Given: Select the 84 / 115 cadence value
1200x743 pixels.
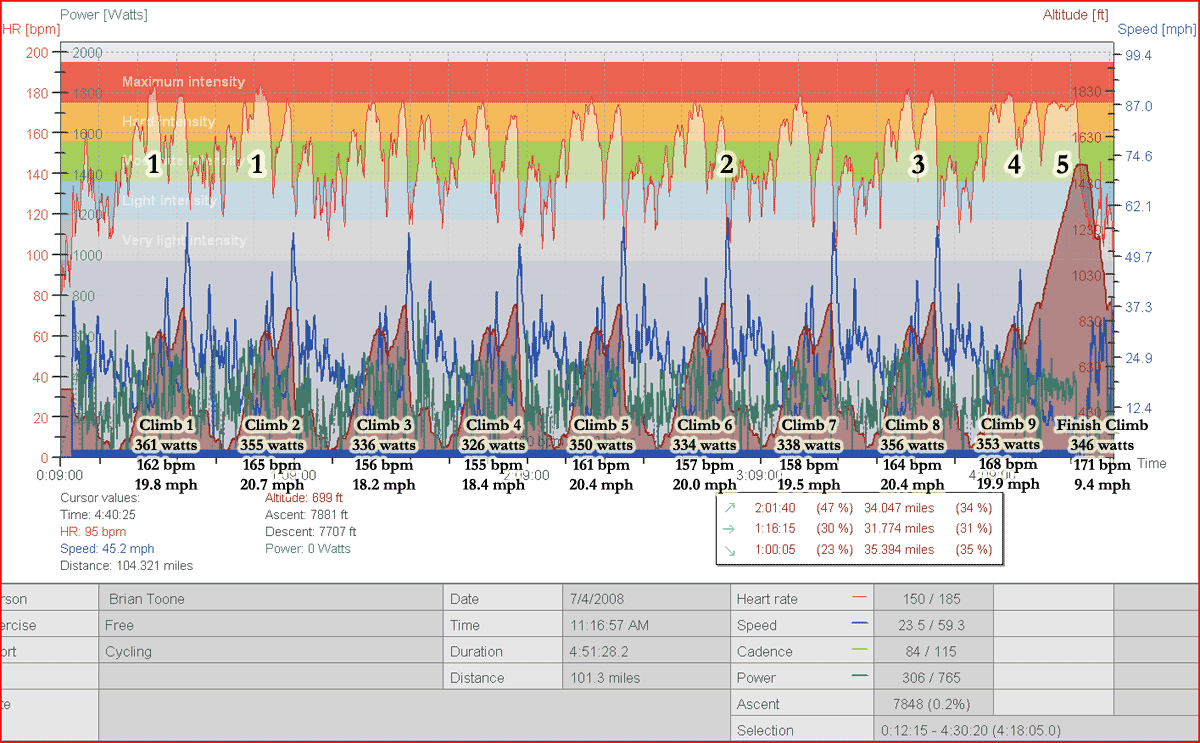Looking at the screenshot, I should 932,651.
